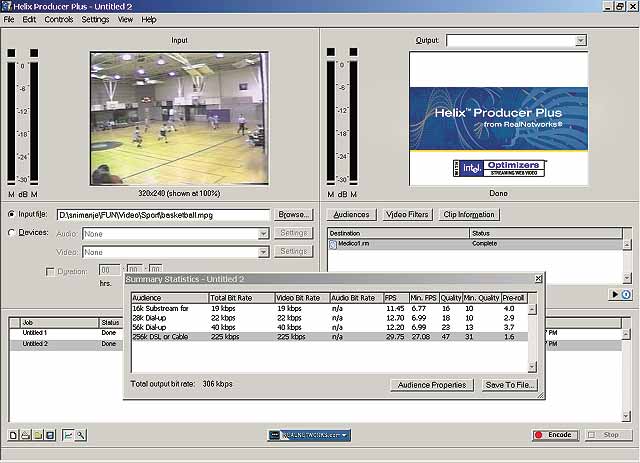Click the video device Settings button
The image size is (640, 463).
pyautogui.click(x=293, y=251)
